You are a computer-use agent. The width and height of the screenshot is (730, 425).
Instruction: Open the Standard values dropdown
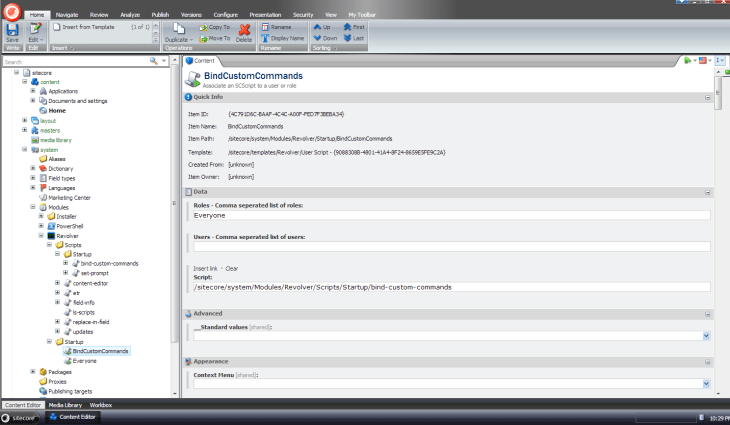pos(706,336)
